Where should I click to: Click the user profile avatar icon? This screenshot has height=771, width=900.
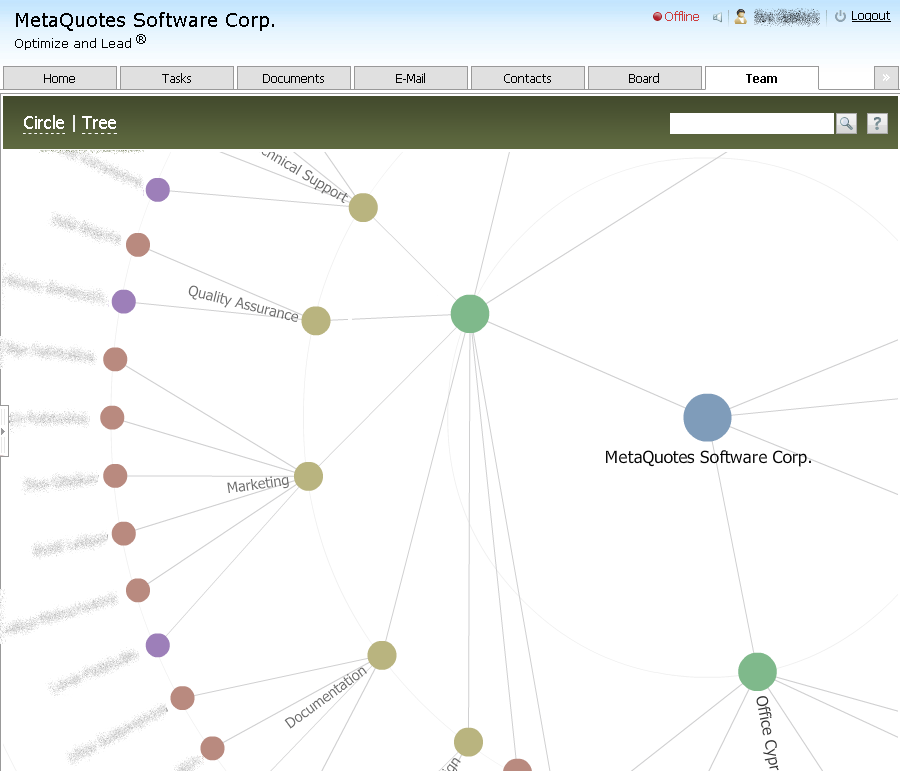pyautogui.click(x=741, y=17)
